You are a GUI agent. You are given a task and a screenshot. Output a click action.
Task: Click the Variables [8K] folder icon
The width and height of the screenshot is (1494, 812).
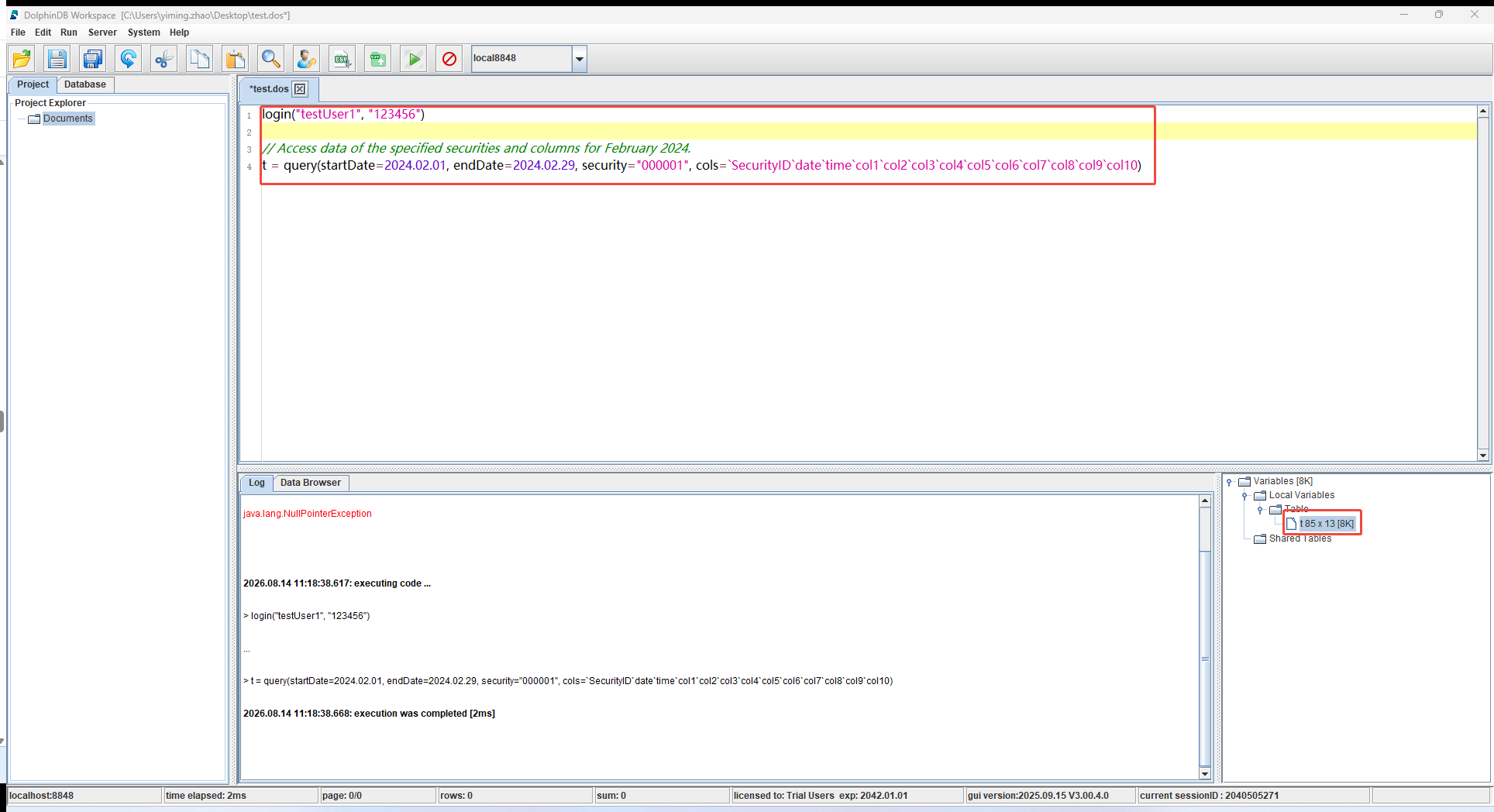click(x=1244, y=481)
